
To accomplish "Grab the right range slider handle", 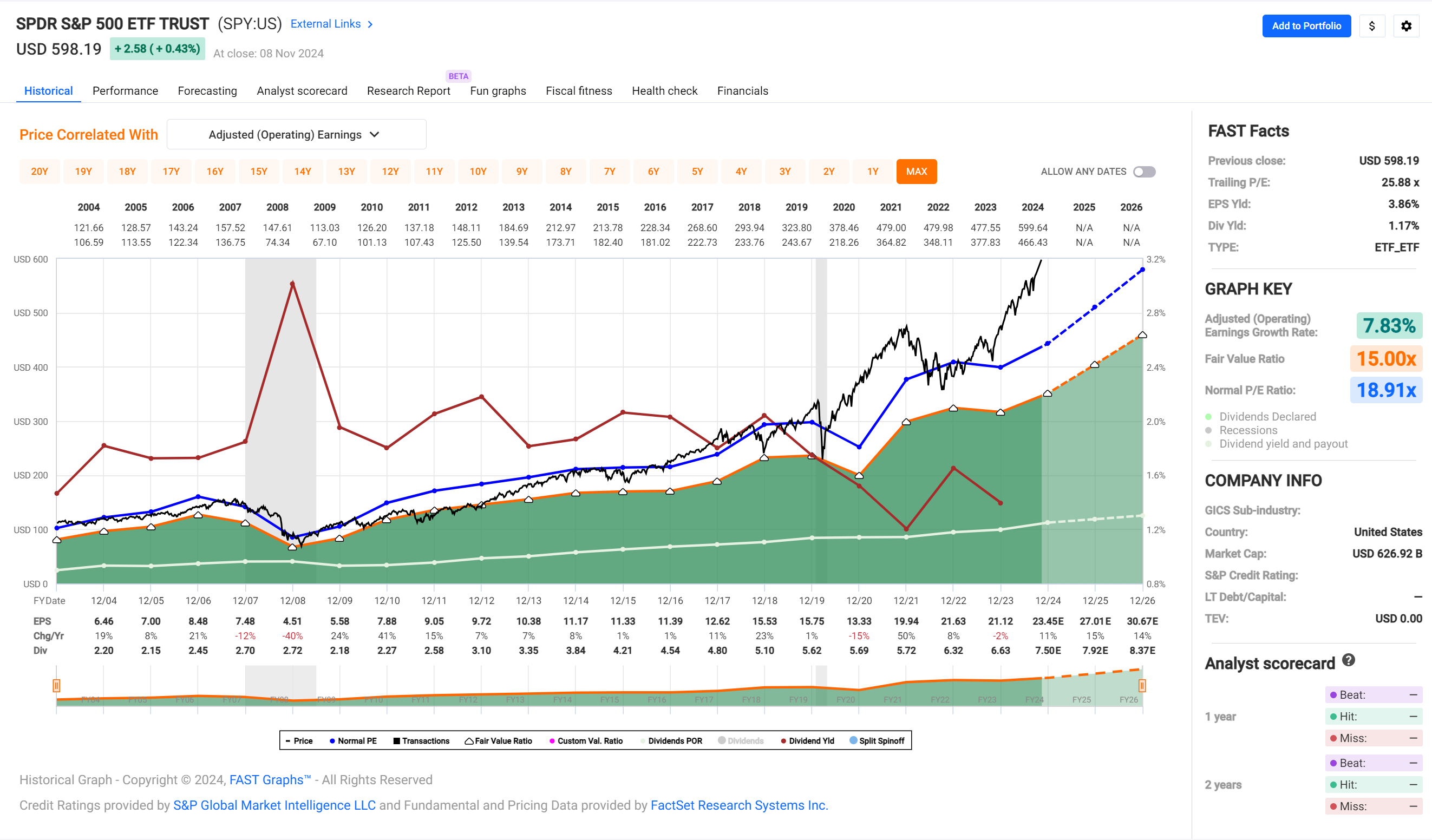I will click(x=1142, y=686).
